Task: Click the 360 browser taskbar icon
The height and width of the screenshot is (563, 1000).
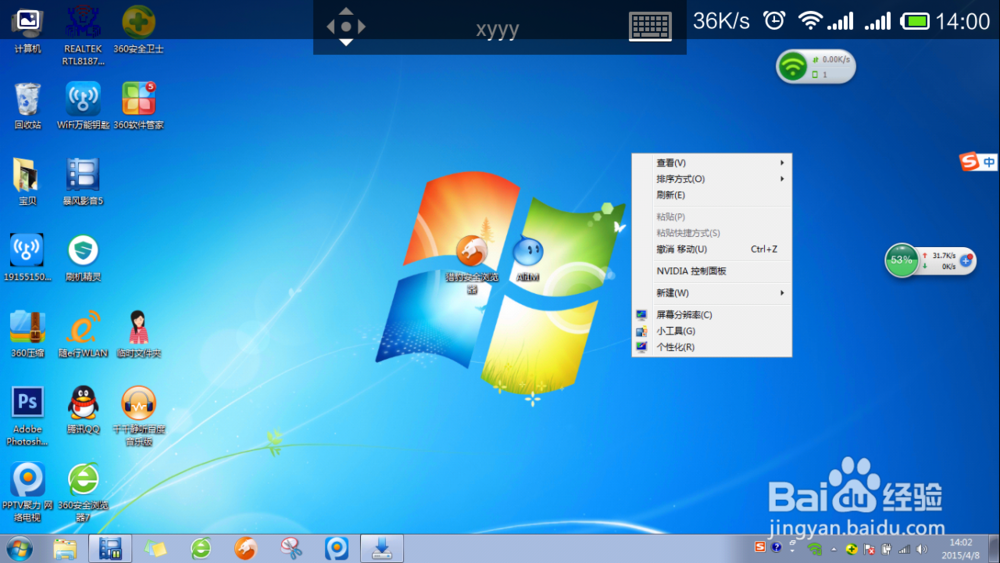Action: click(201, 548)
